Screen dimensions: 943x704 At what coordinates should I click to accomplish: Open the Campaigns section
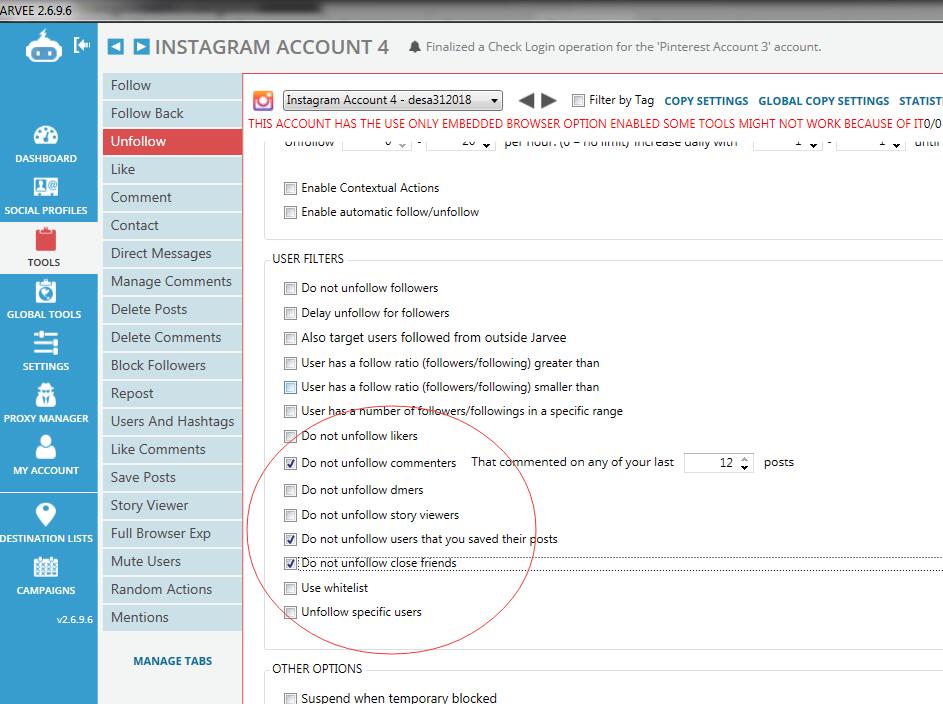click(46, 575)
